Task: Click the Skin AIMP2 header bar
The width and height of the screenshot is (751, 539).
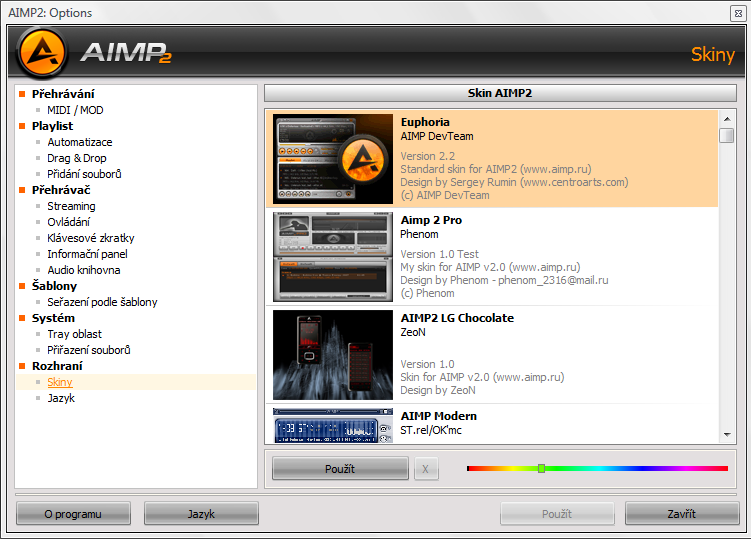Action: click(x=500, y=93)
